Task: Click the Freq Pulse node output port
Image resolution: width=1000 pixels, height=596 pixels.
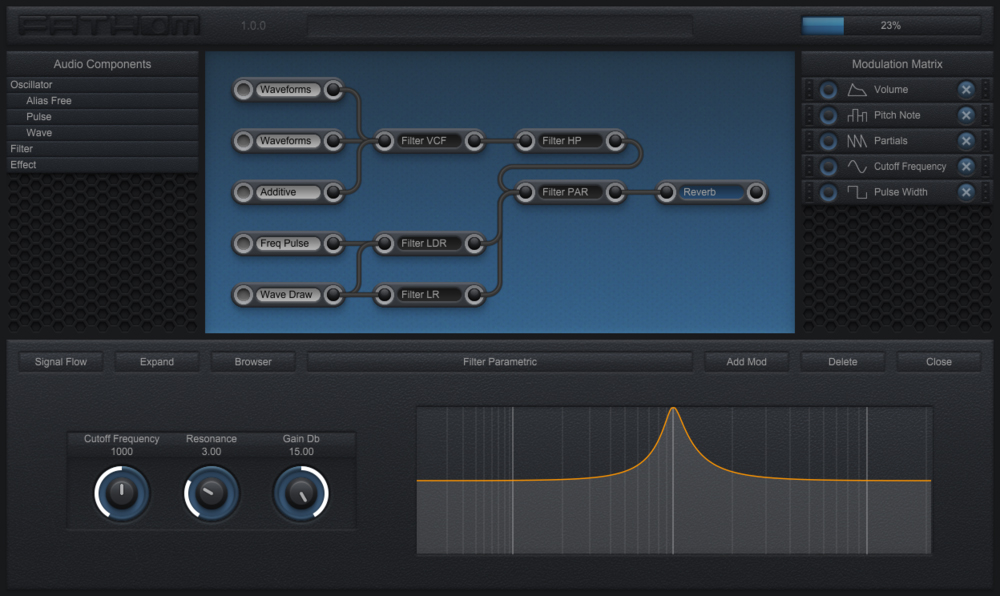Action: [333, 243]
